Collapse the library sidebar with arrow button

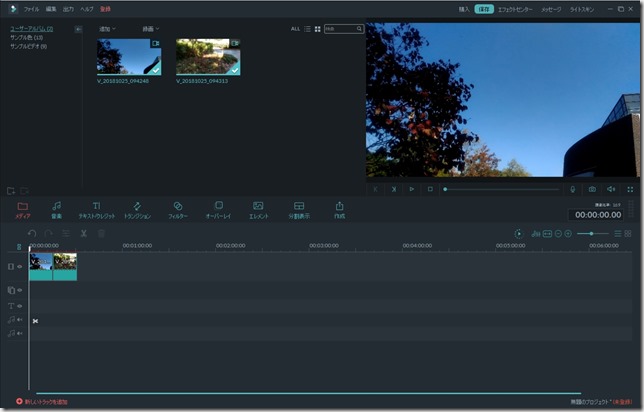pyautogui.click(x=78, y=29)
